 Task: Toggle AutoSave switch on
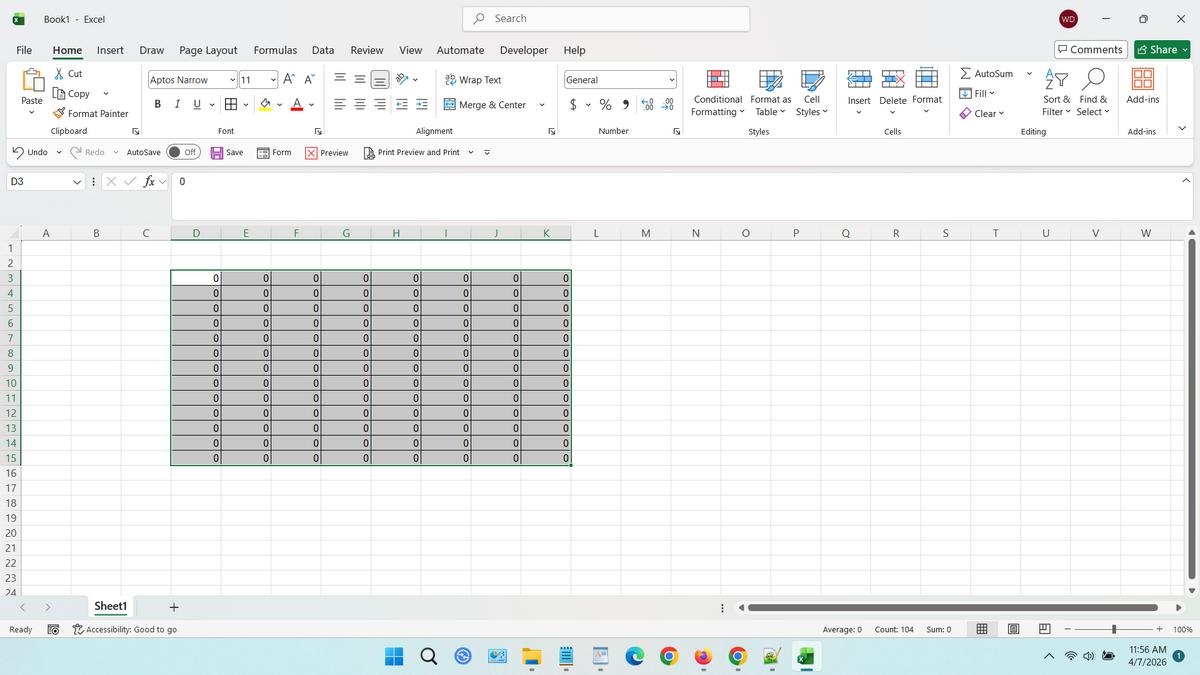[x=183, y=152]
